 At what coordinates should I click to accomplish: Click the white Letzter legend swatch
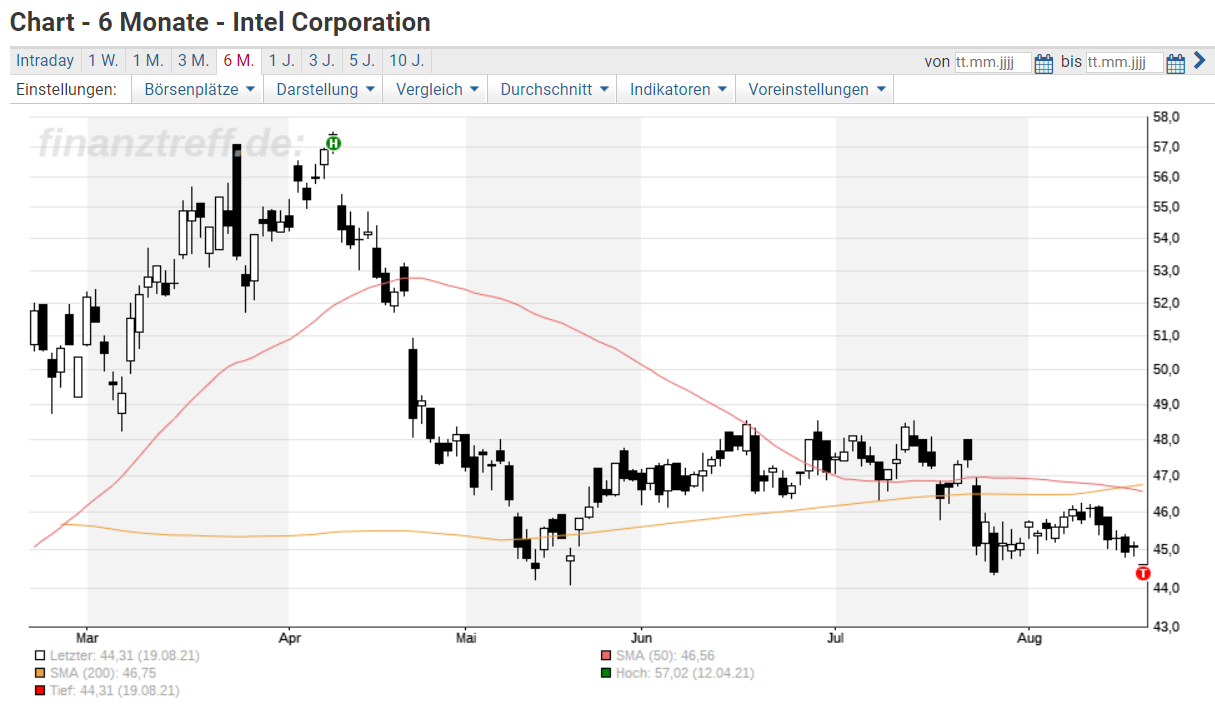coord(40,656)
